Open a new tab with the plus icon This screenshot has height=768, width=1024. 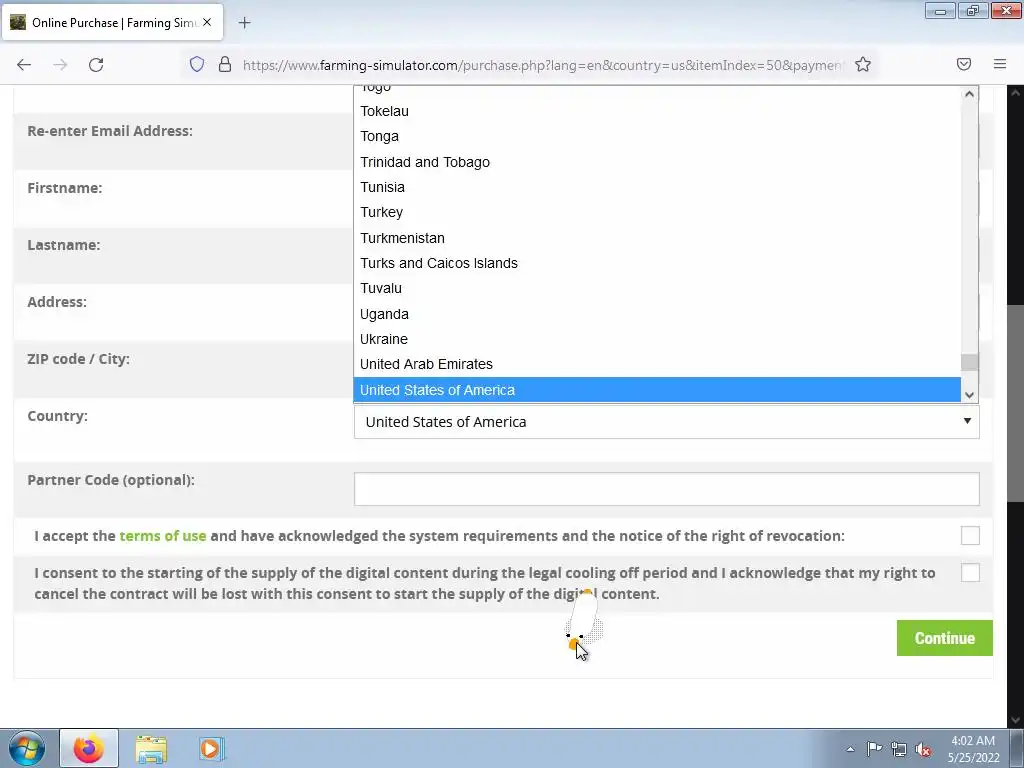point(244,23)
